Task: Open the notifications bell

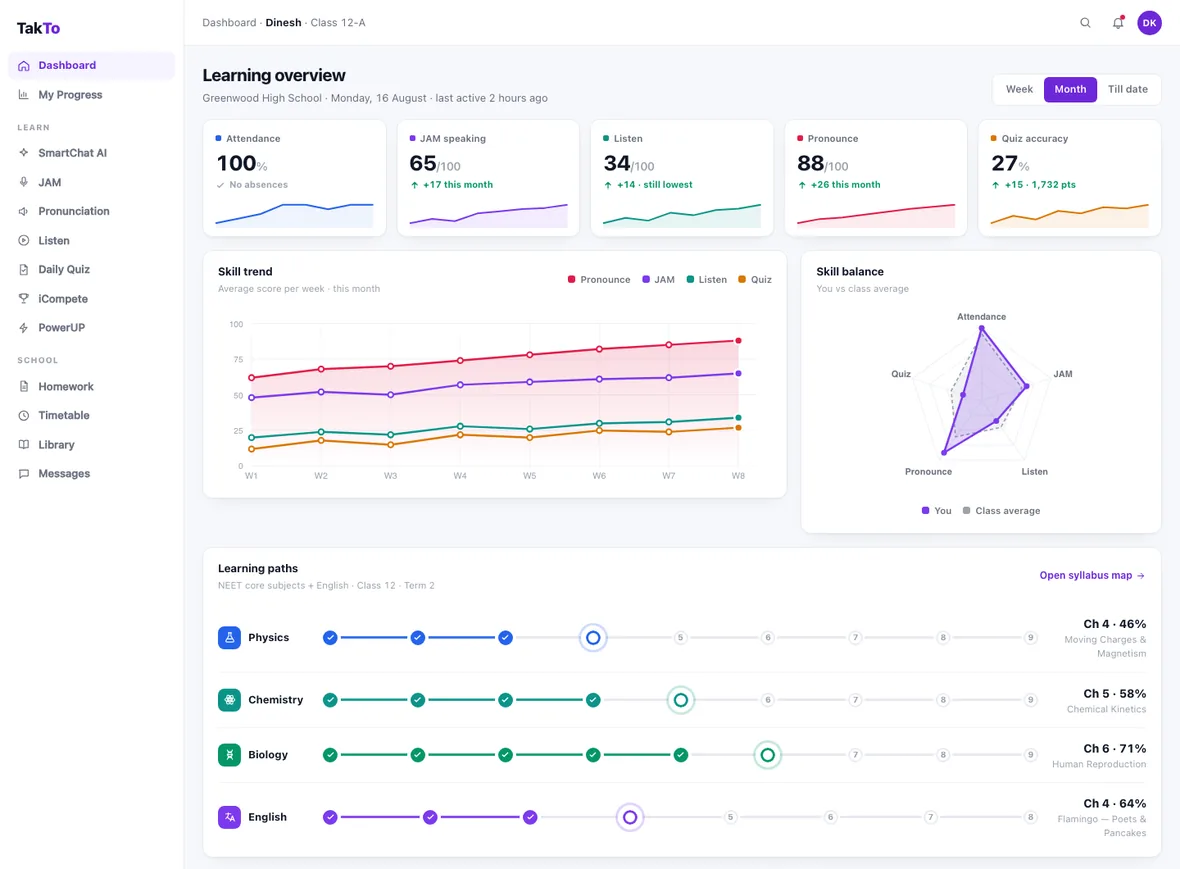Action: [1118, 23]
